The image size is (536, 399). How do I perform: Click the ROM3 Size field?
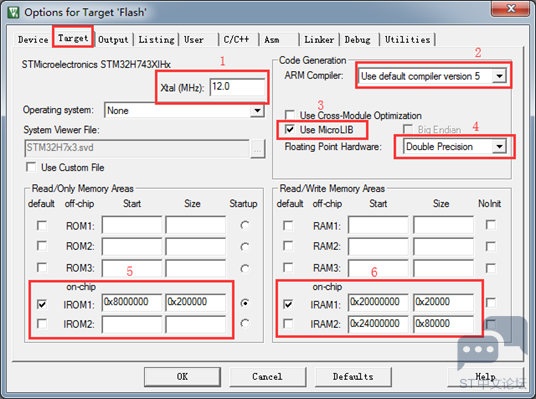(x=196, y=268)
